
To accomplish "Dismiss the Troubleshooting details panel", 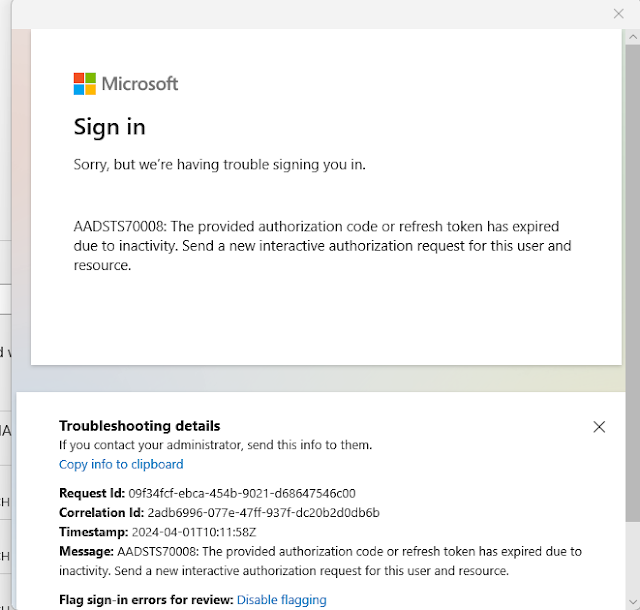I will pos(599,427).
